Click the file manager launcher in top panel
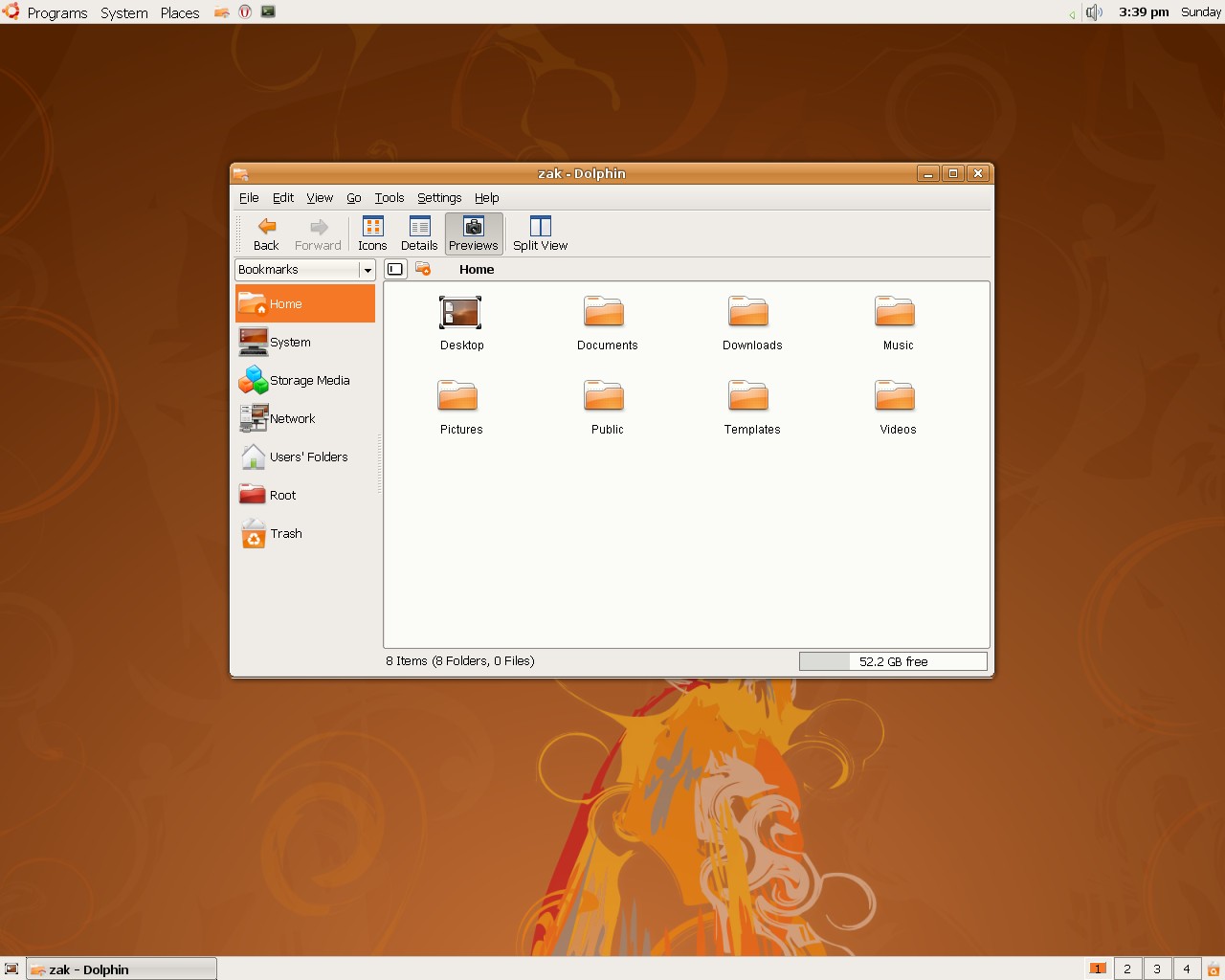 222,11
